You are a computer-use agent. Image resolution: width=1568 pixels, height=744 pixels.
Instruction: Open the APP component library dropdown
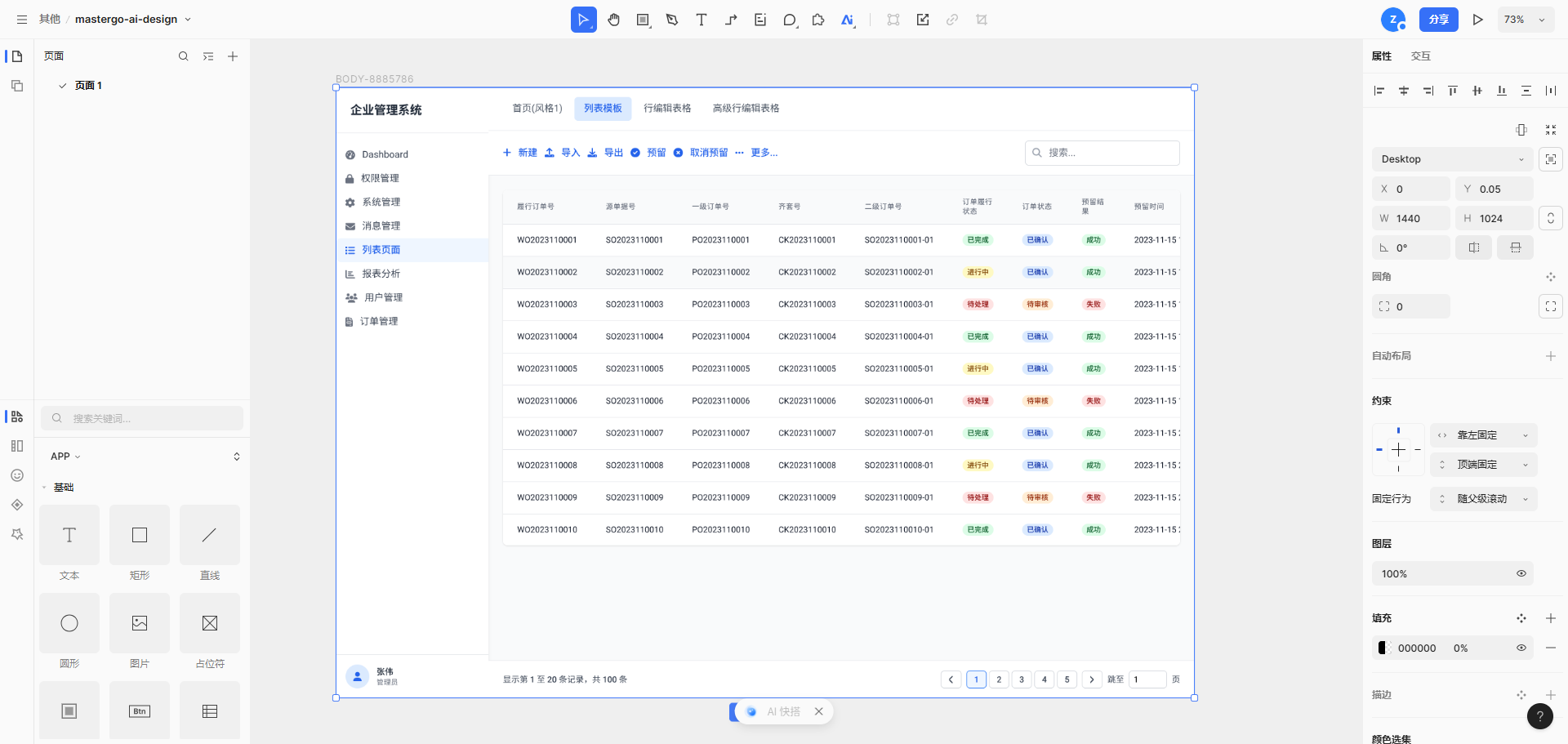coord(65,457)
